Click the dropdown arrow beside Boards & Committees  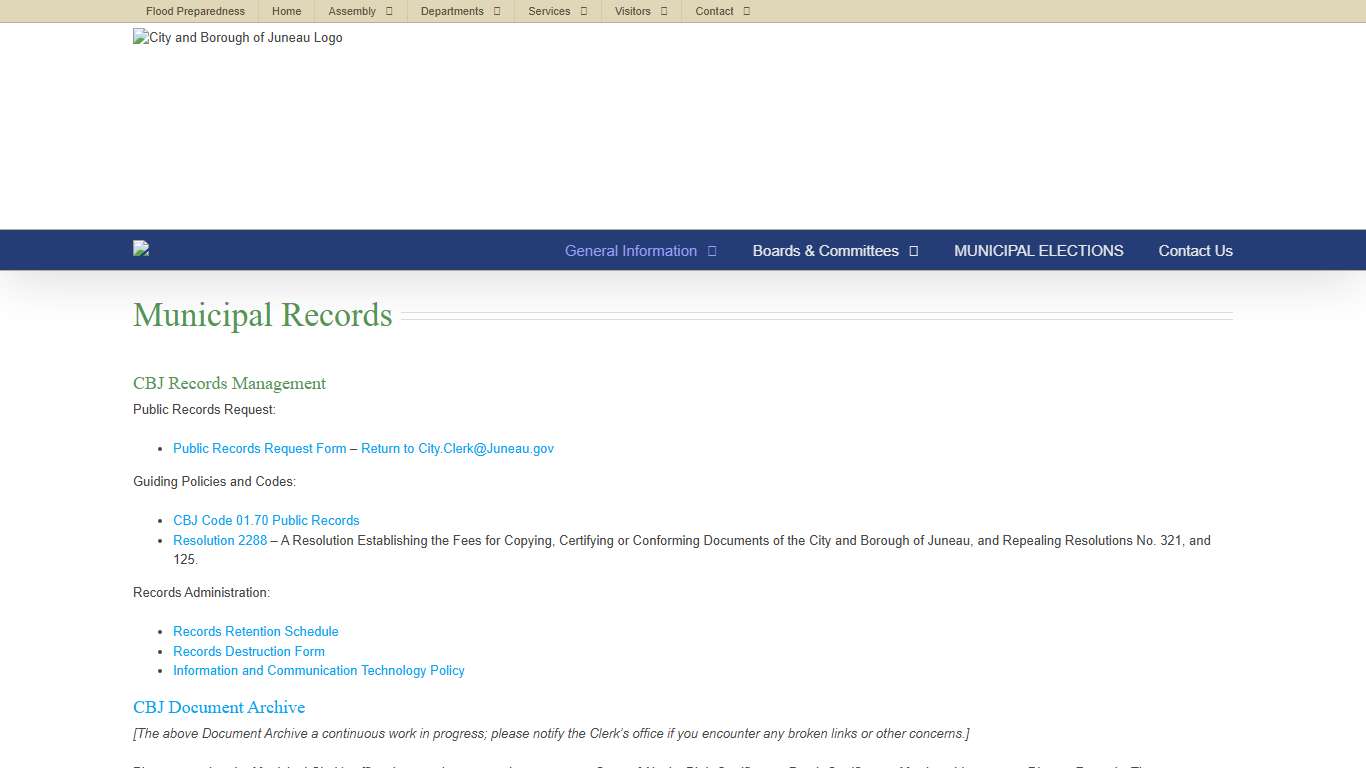coord(913,251)
